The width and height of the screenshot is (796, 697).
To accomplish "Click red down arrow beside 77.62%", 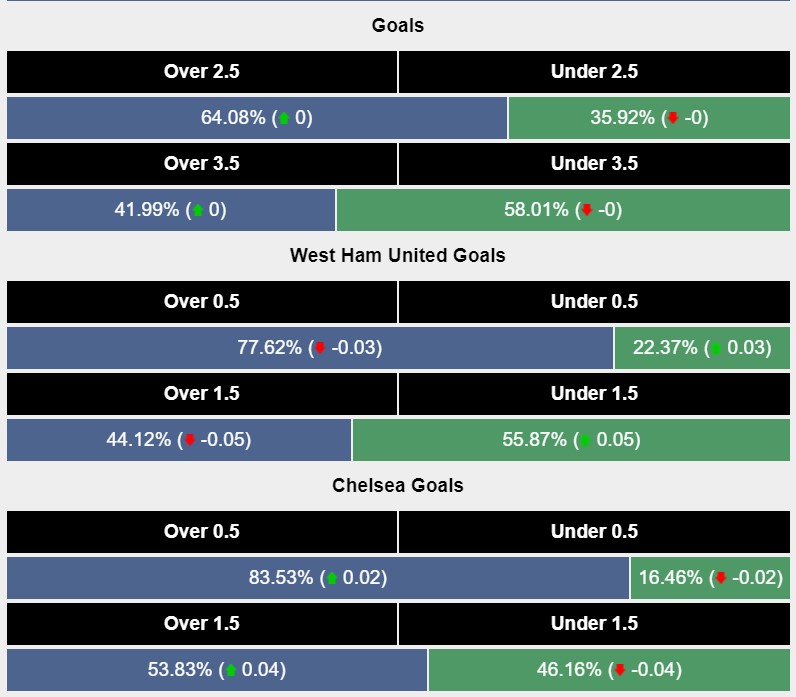I will pyautogui.click(x=320, y=348).
